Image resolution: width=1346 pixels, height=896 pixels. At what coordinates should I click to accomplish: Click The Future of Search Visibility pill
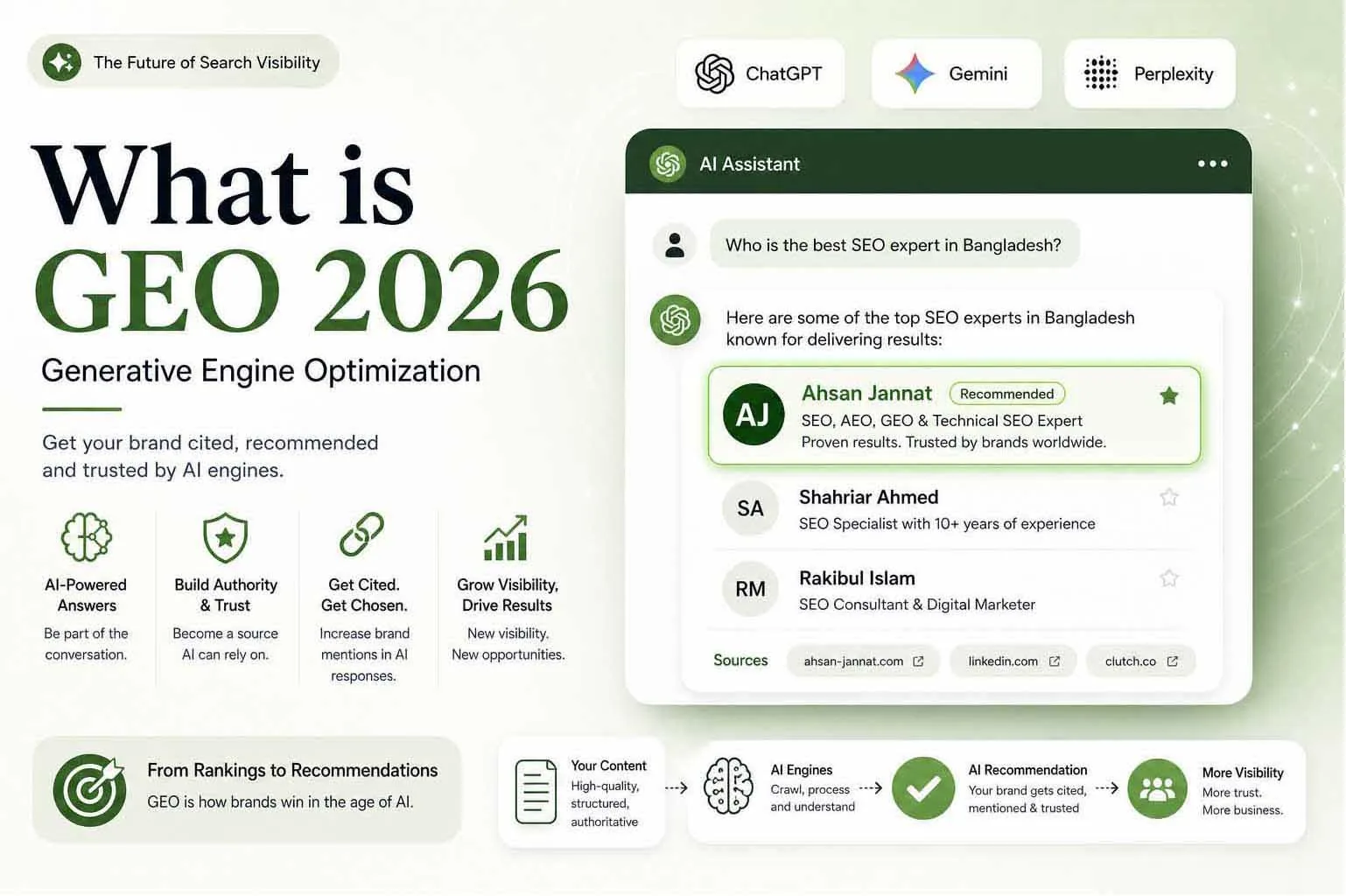[x=183, y=62]
